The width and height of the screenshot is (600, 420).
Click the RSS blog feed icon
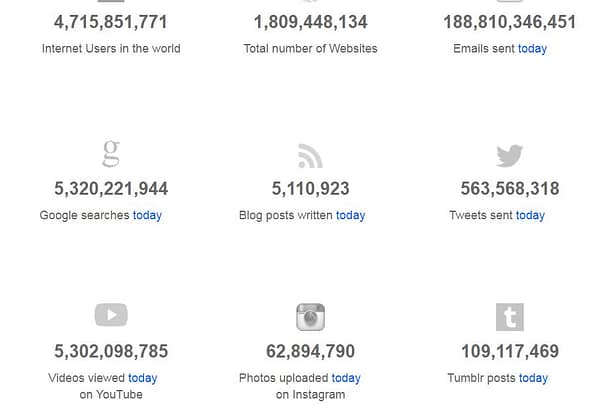click(310, 155)
